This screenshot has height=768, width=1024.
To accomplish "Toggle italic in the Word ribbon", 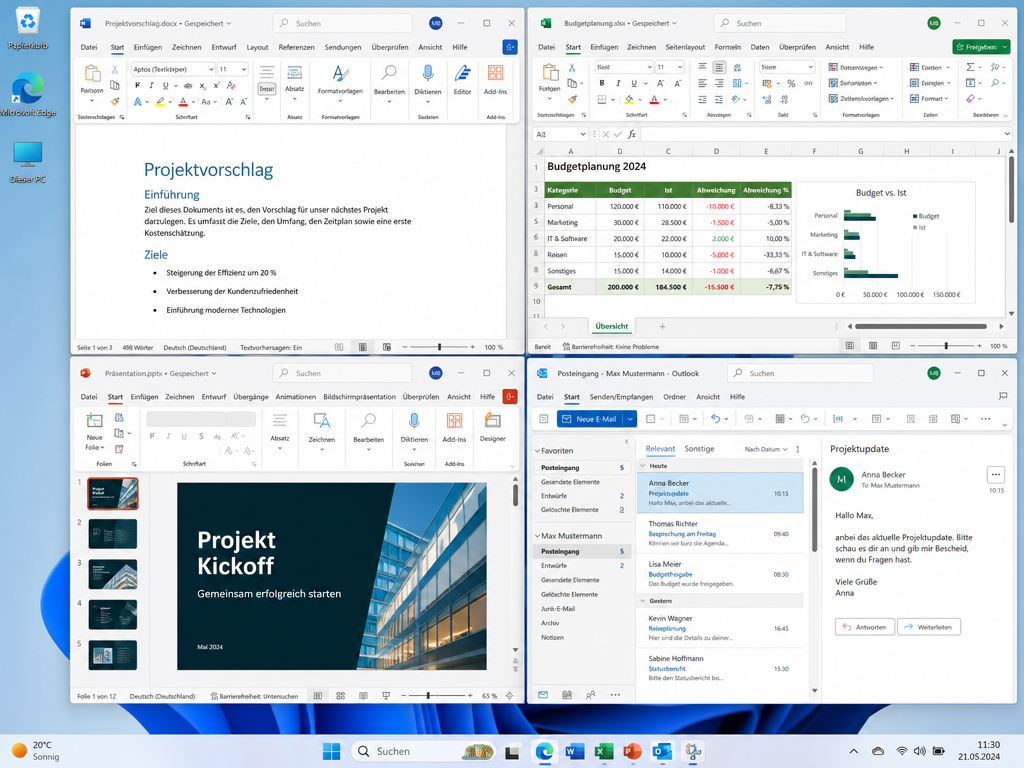I will (x=152, y=86).
